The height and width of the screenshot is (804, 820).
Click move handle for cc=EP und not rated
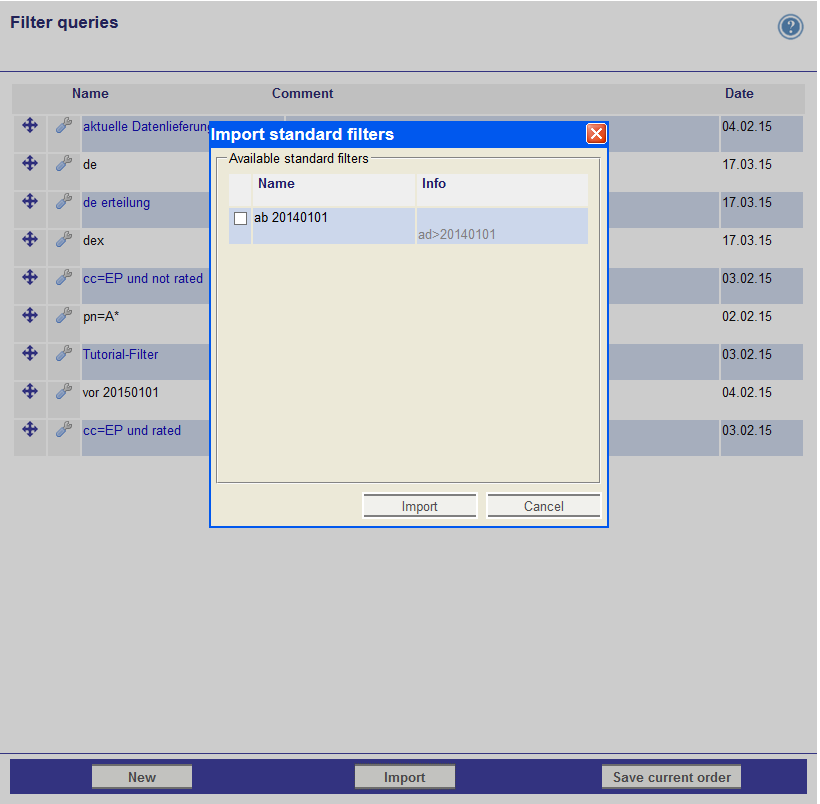pos(30,277)
